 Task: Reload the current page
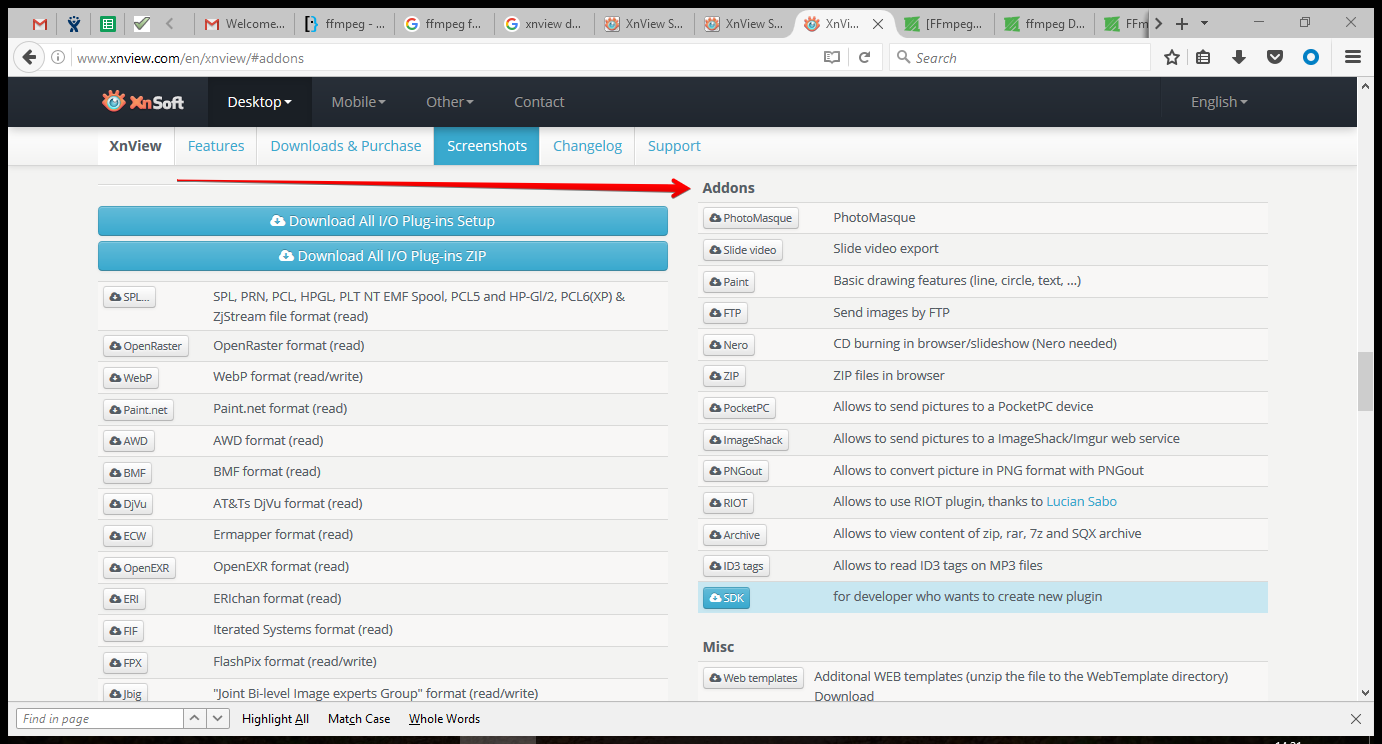[x=865, y=58]
